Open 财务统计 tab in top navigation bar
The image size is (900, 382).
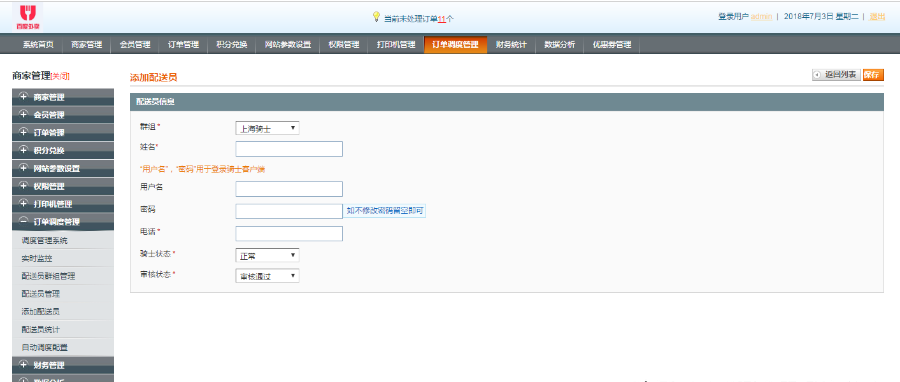511,45
